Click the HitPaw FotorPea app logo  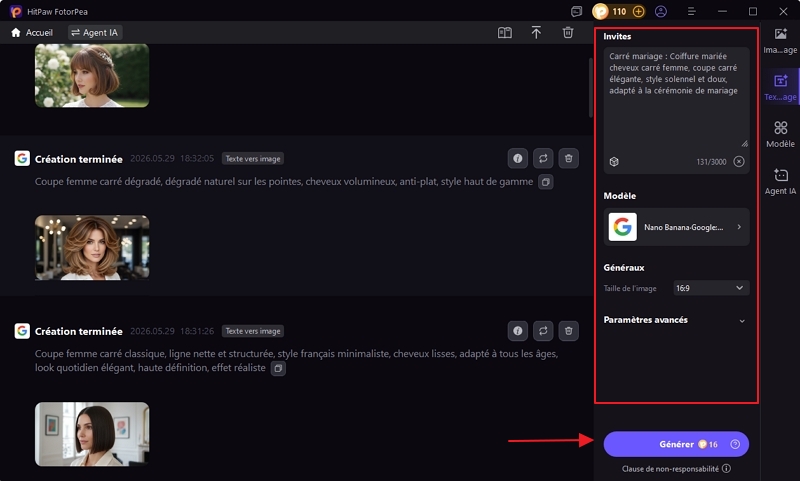click(16, 11)
